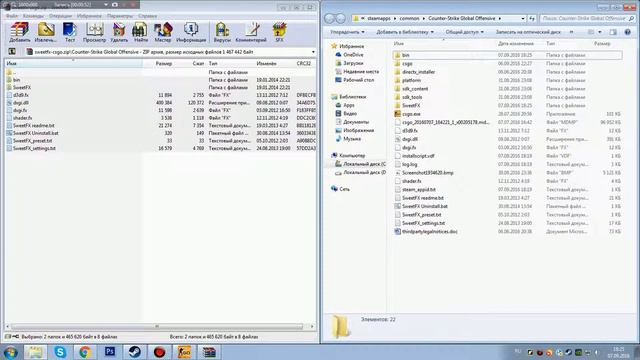Open Photoshop from the taskbar
Image resolution: width=640 pixels, height=360 pixels.
pyautogui.click(x=110, y=352)
